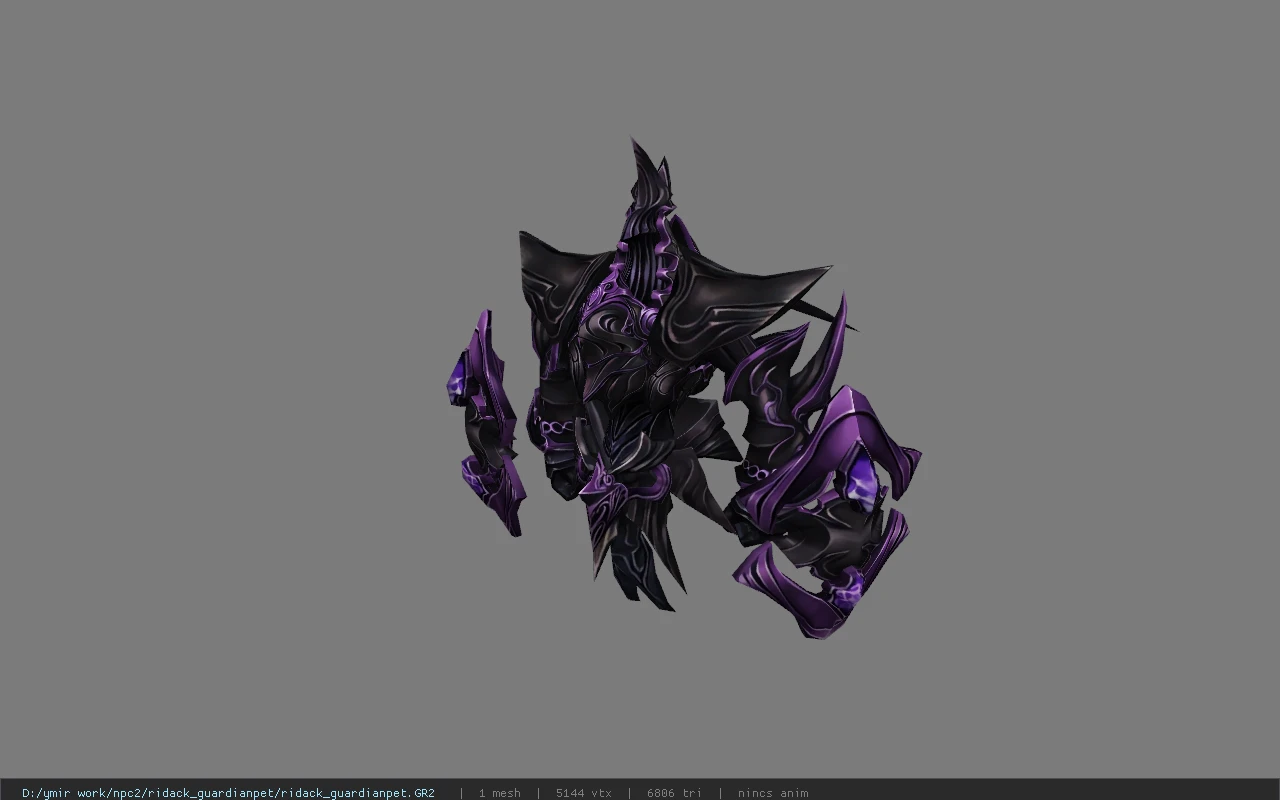Click the ridack_guardianpet.GR2 file path

click(x=228, y=793)
